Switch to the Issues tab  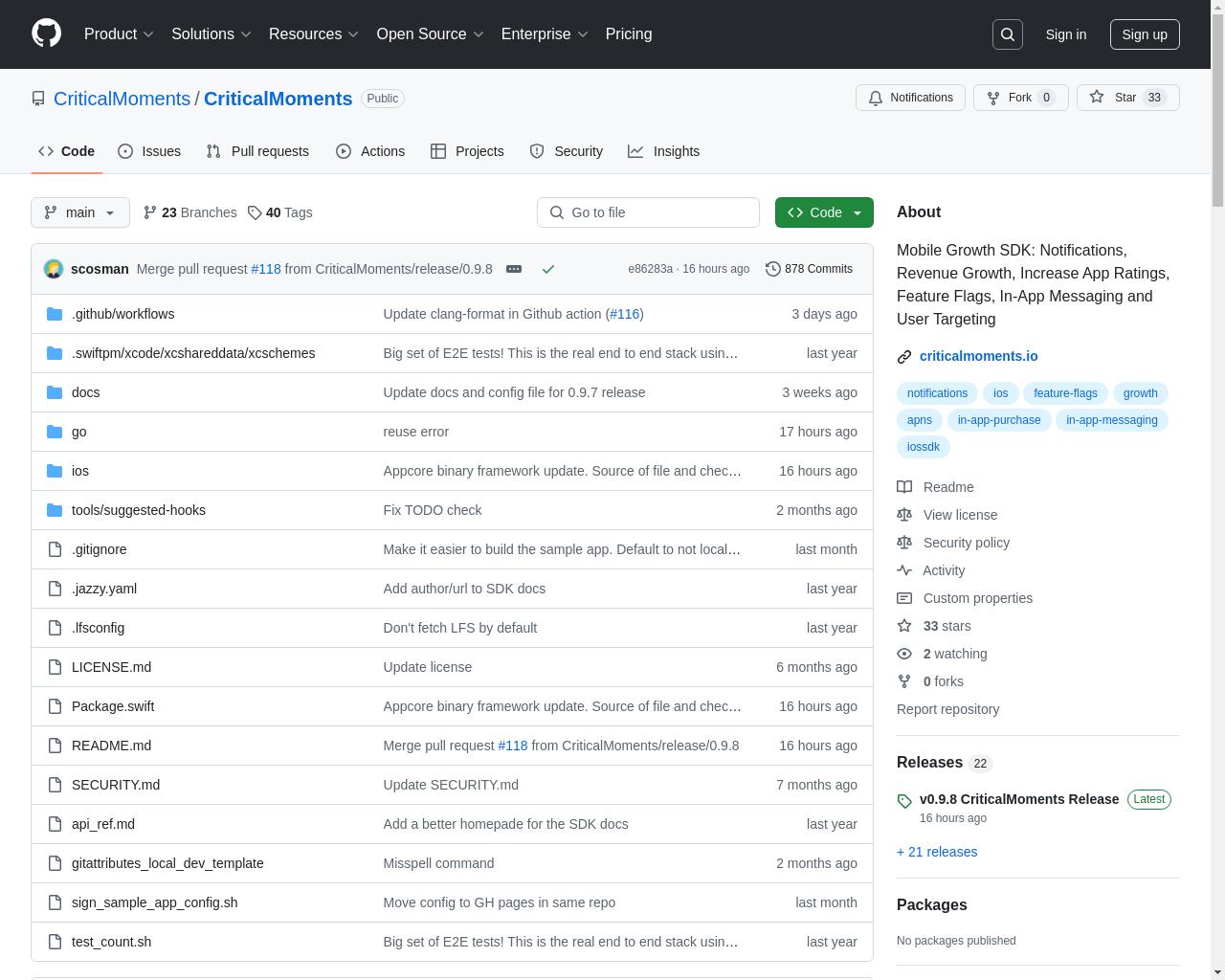click(149, 151)
